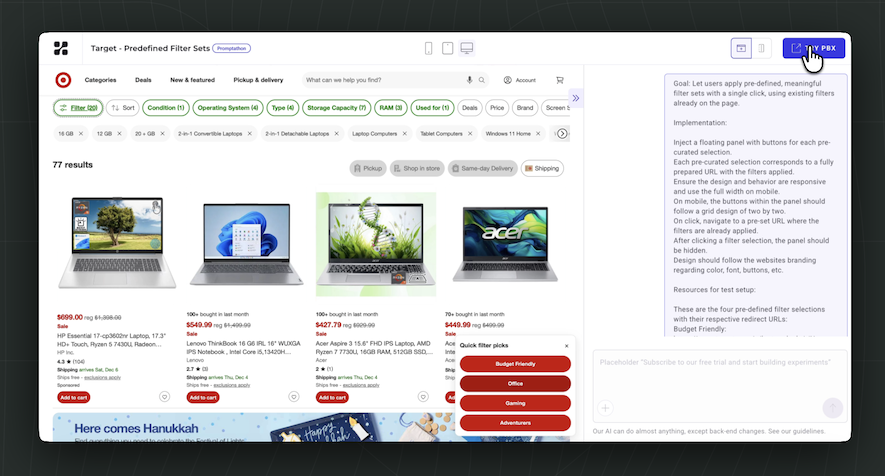885x476 pixels.
Task: Open the Acer Aspire DNA-screen laptop image
Action: pos(376,244)
